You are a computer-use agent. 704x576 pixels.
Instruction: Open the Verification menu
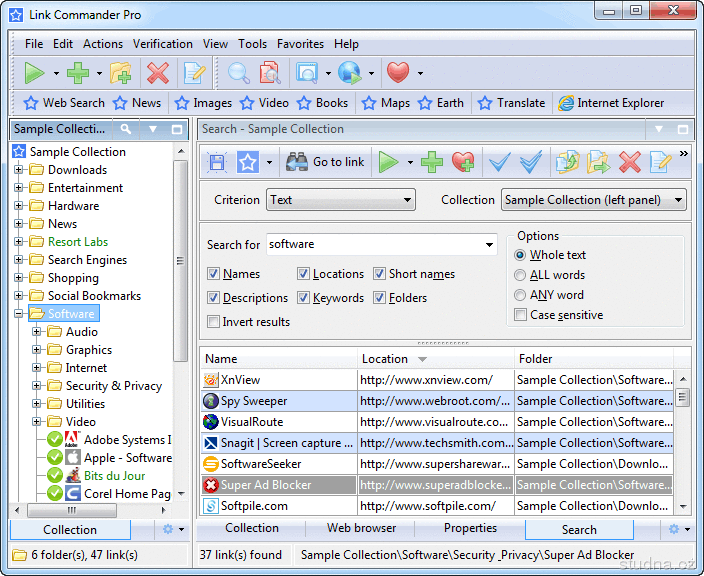pyautogui.click(x=163, y=44)
